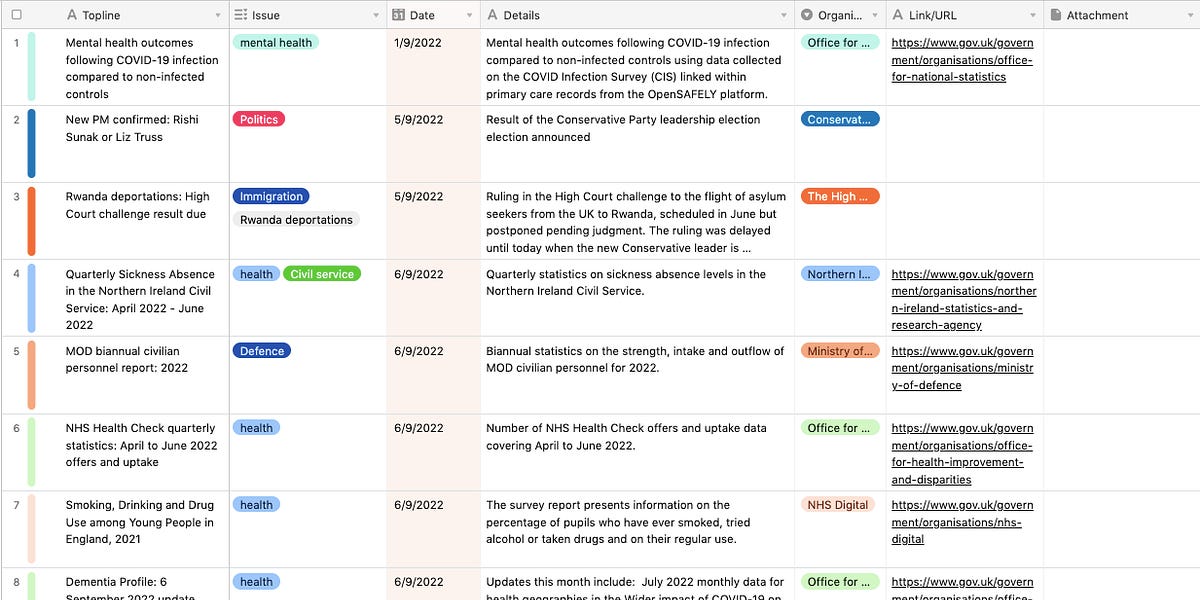
Task: Select row number 3
Action: coord(16,196)
